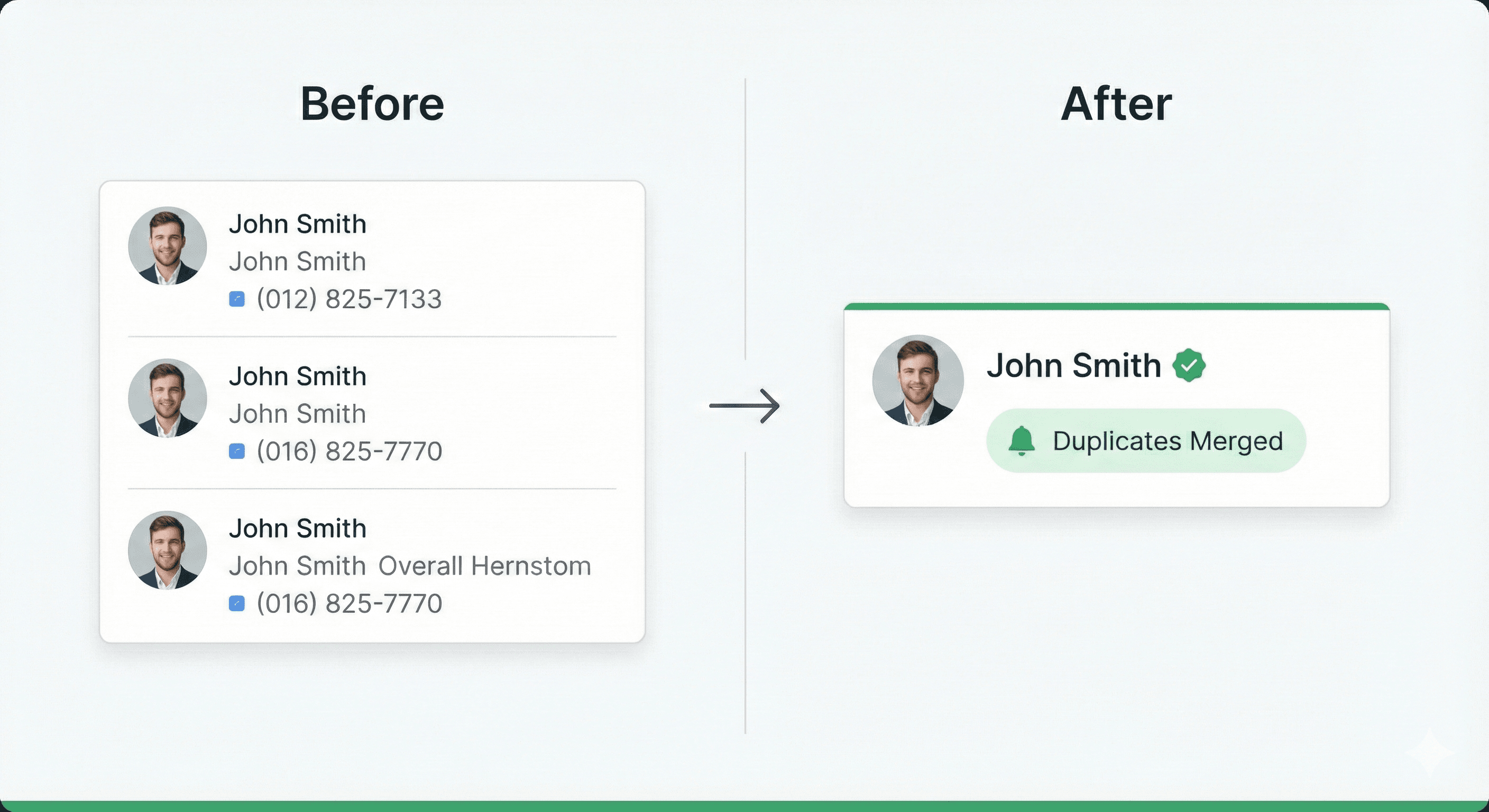Click the arrow between Before and After
Image resolution: width=1489 pixels, height=812 pixels.
[744, 405]
